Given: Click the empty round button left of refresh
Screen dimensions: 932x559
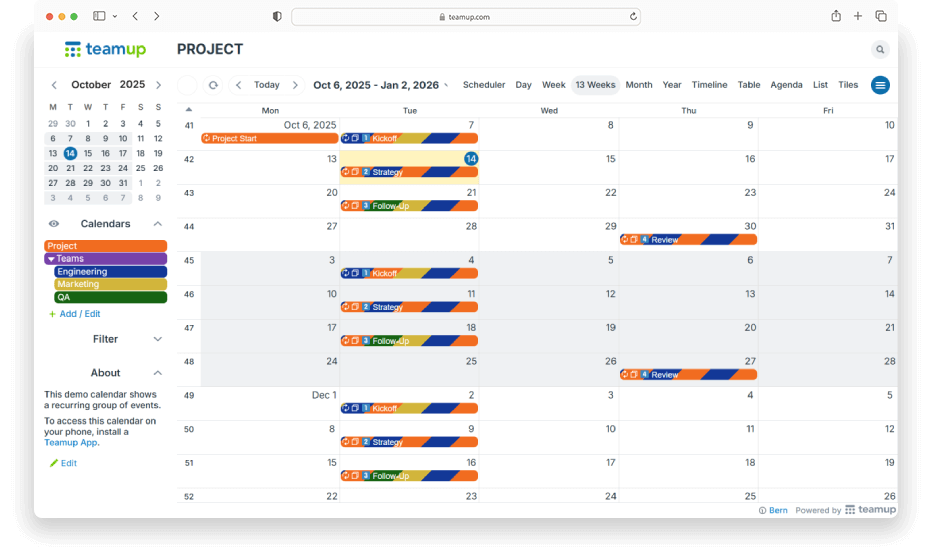Looking at the screenshot, I should coord(187,85).
